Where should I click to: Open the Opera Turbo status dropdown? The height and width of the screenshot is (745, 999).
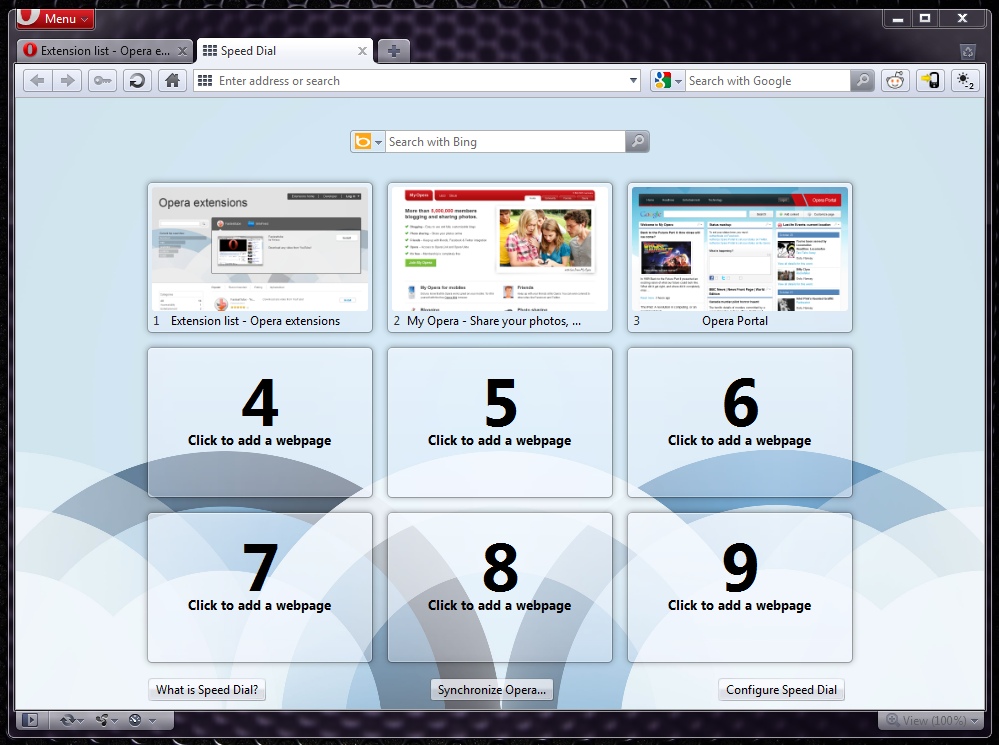pos(142,720)
